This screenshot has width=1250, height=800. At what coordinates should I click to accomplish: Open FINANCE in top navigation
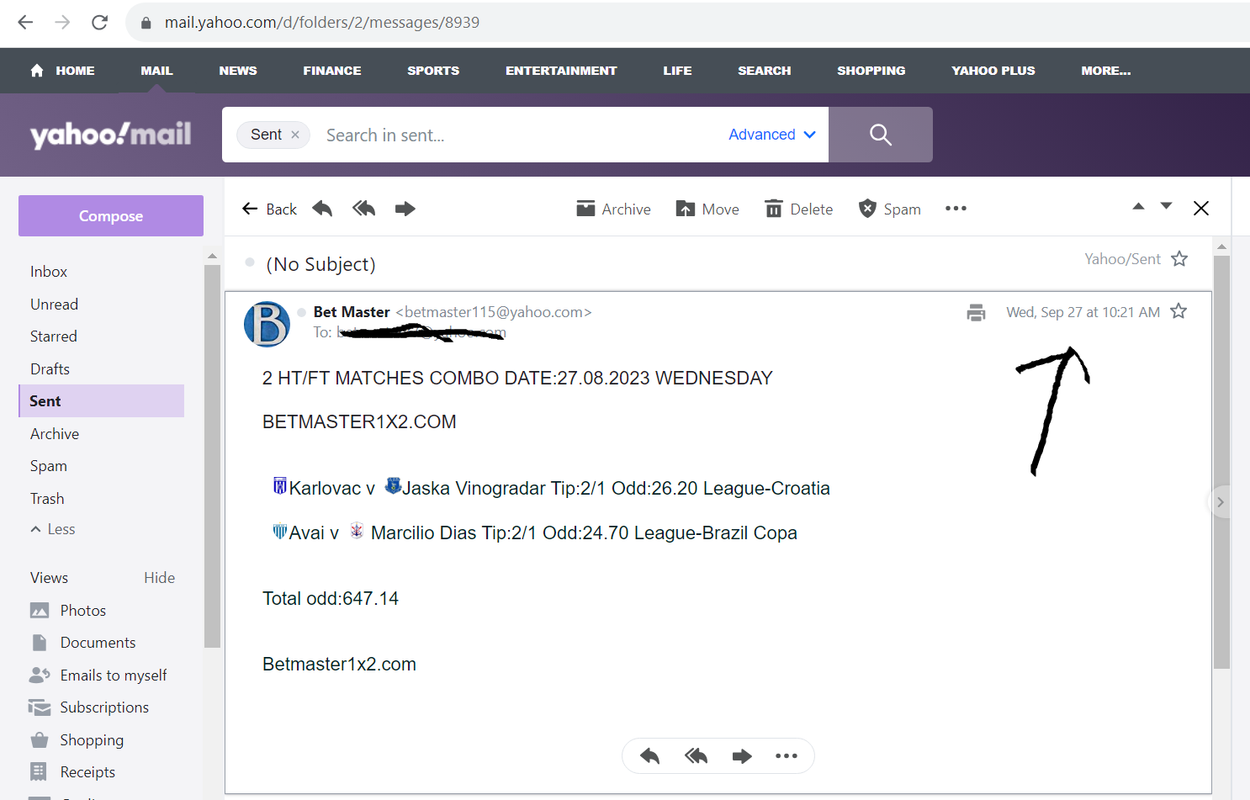(x=332, y=71)
